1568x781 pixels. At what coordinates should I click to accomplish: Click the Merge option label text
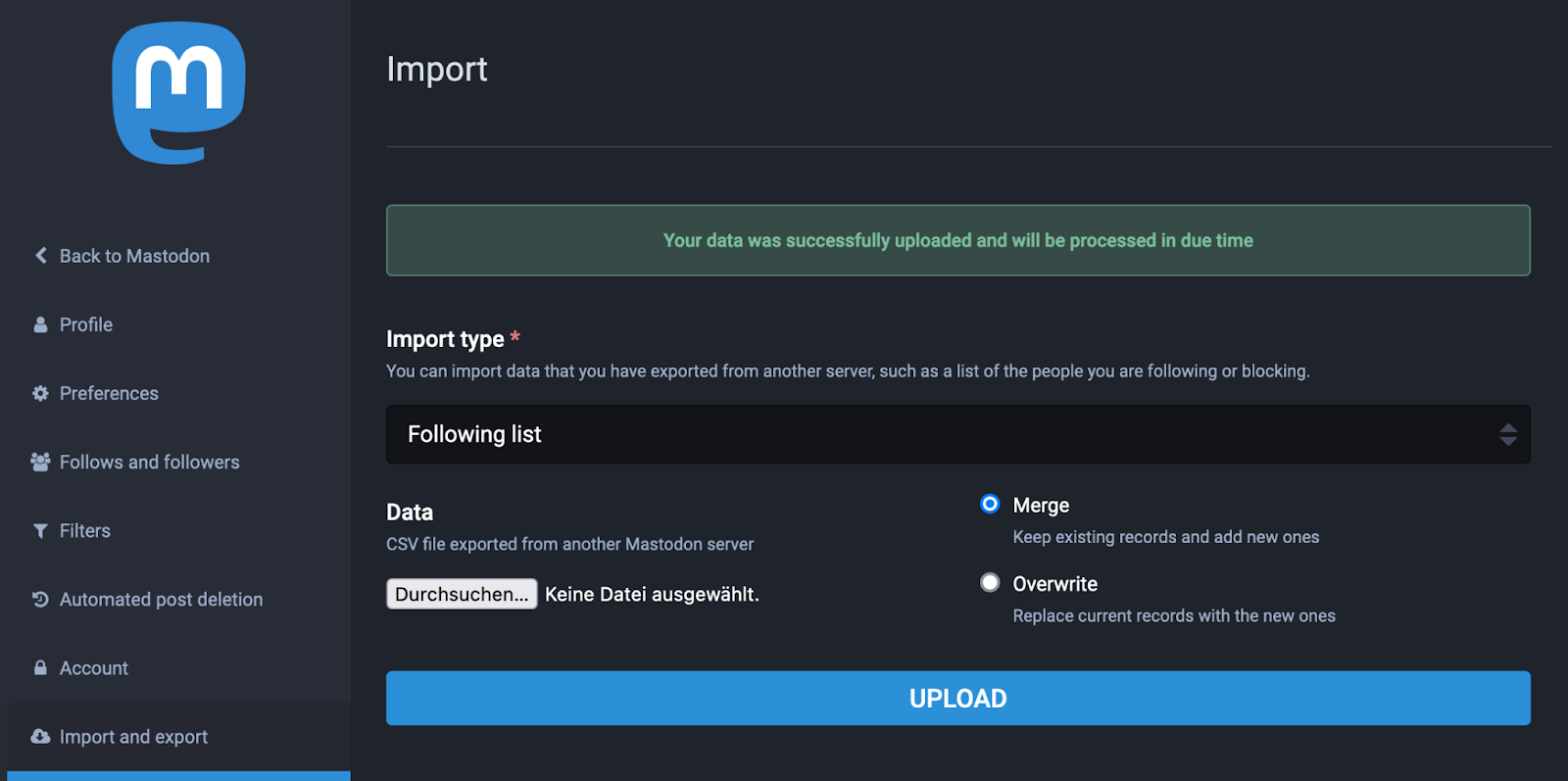coord(1041,506)
